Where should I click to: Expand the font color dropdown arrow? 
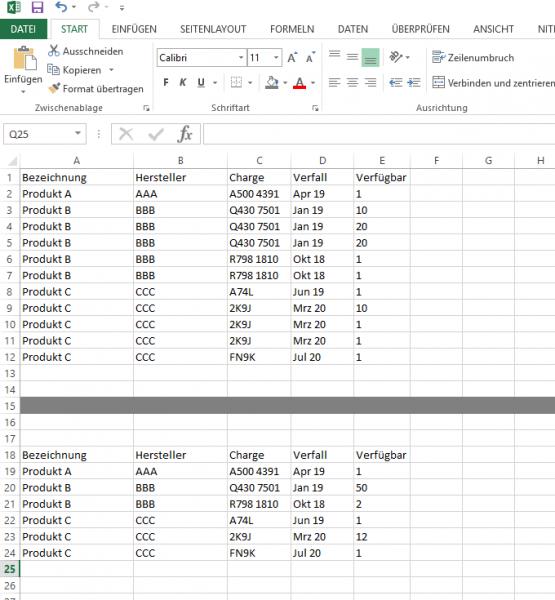(x=313, y=83)
